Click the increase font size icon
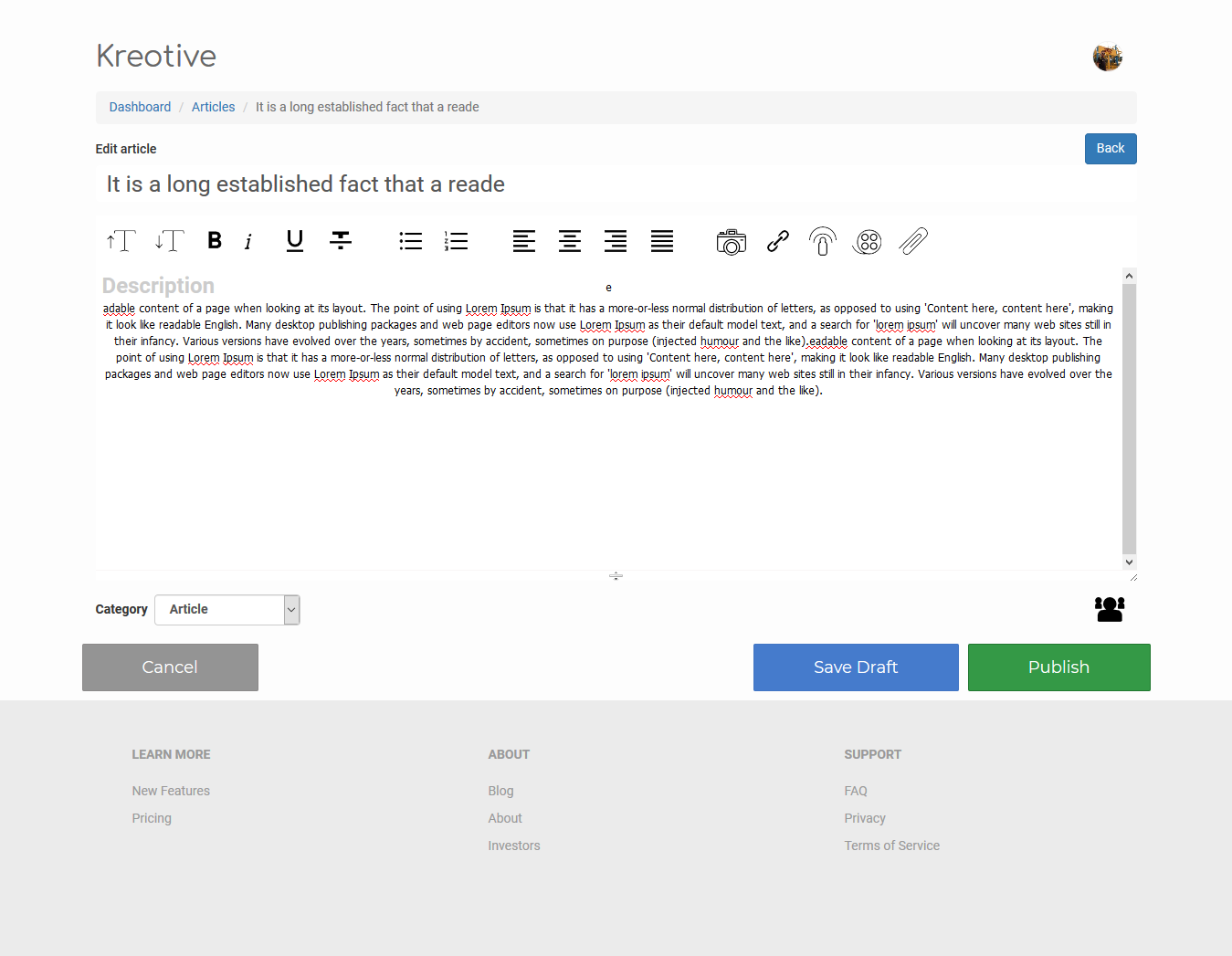The height and width of the screenshot is (956, 1232). coord(121,241)
